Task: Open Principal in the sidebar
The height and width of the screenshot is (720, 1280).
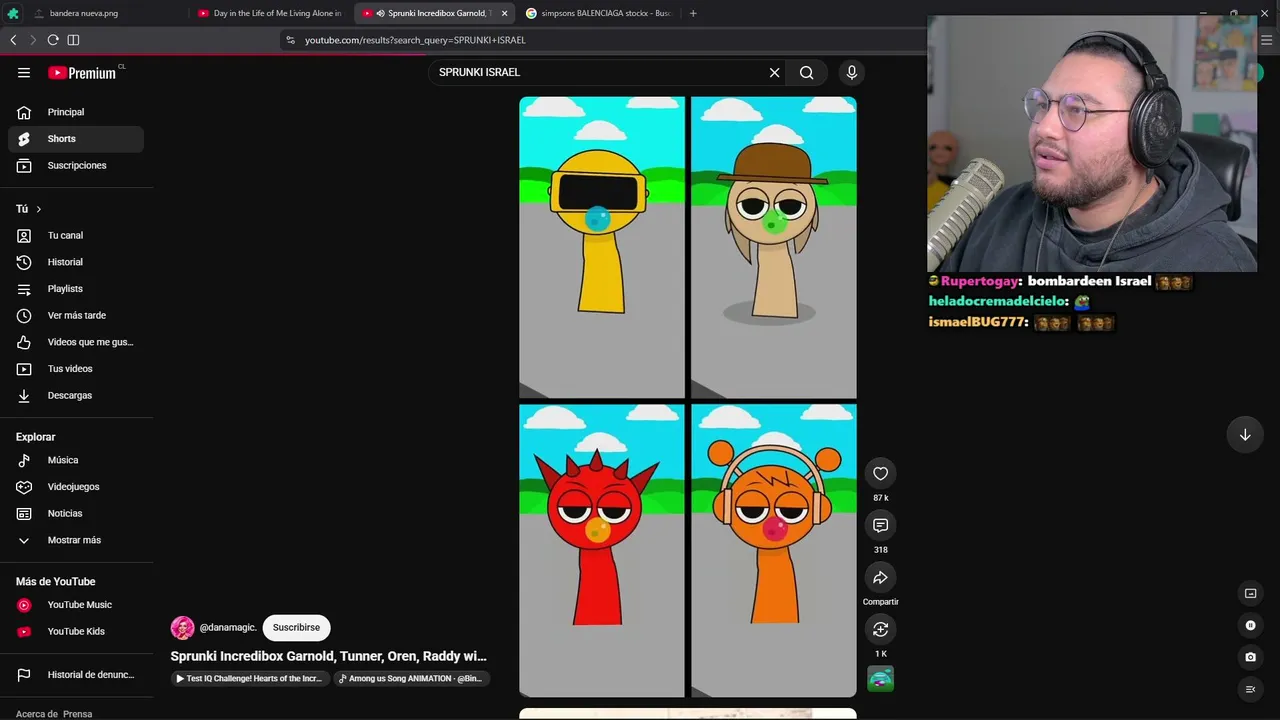Action: 76,112
